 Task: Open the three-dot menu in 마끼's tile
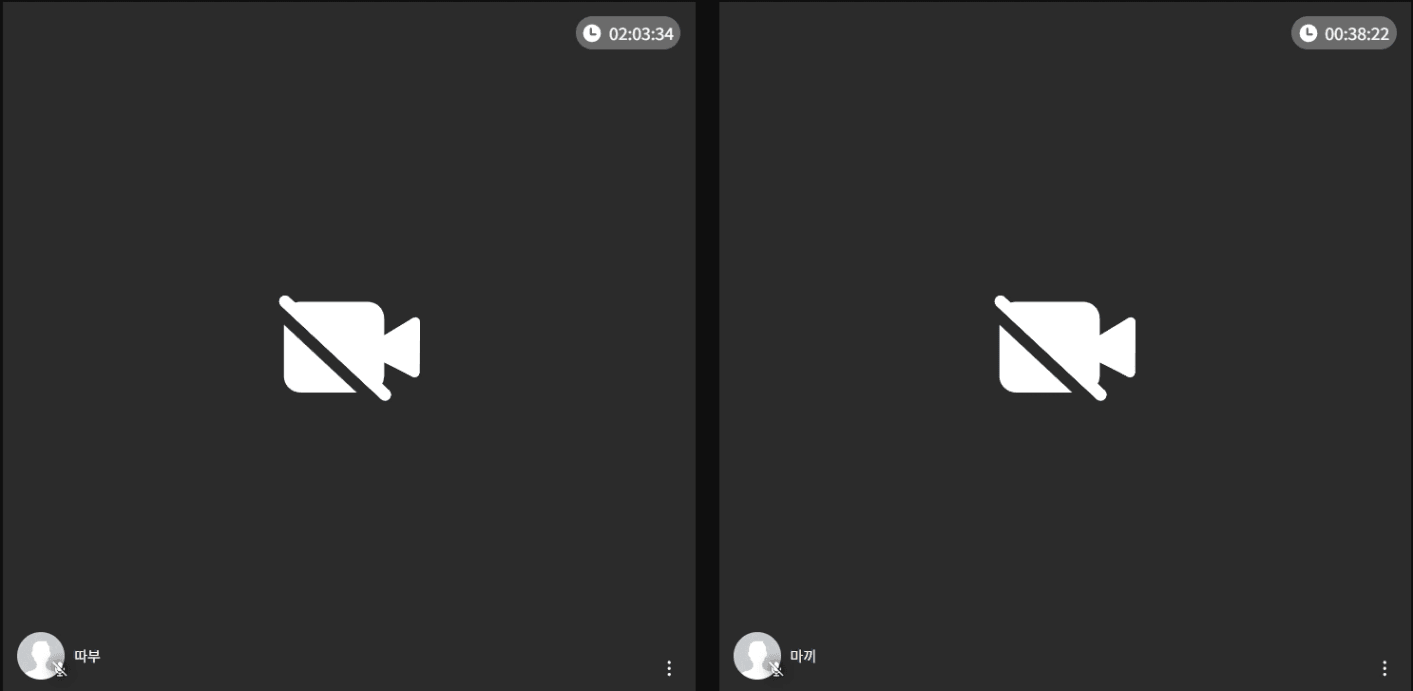point(1385,668)
